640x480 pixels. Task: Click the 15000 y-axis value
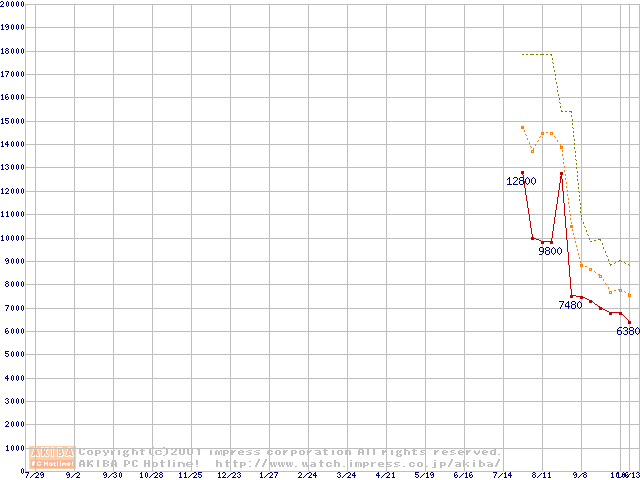point(13,121)
